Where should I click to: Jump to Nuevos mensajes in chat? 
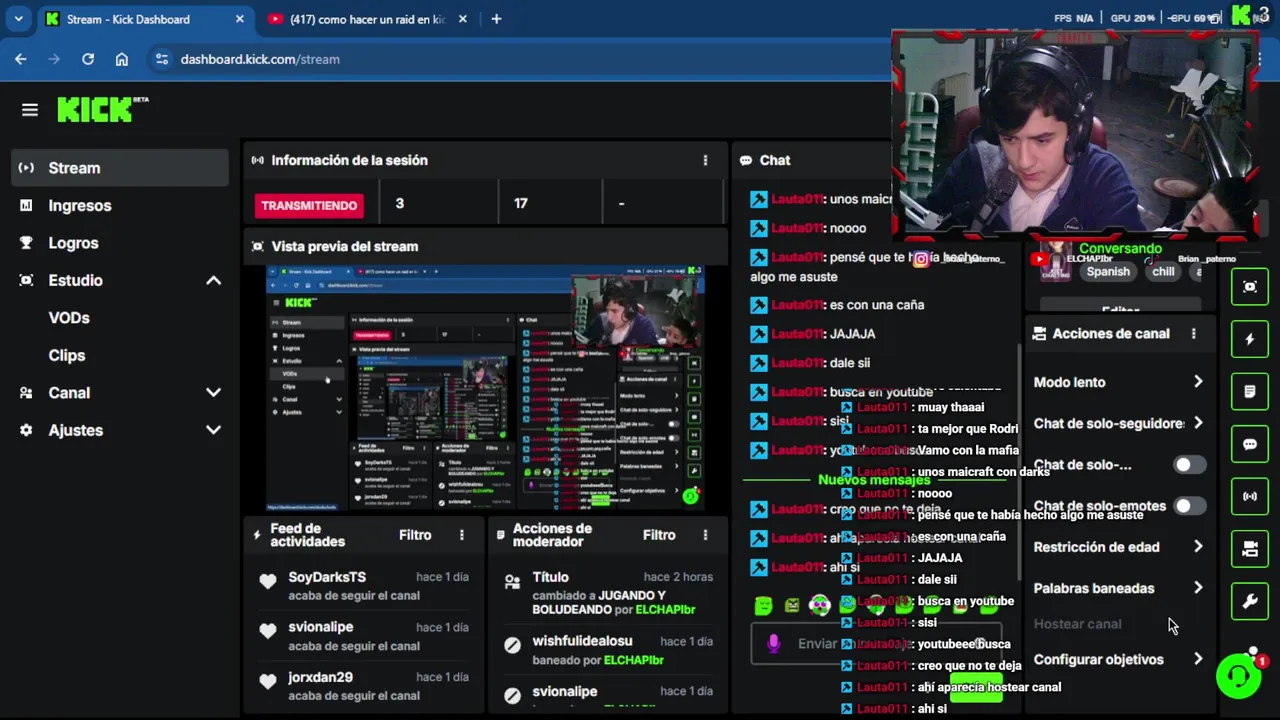(x=874, y=480)
